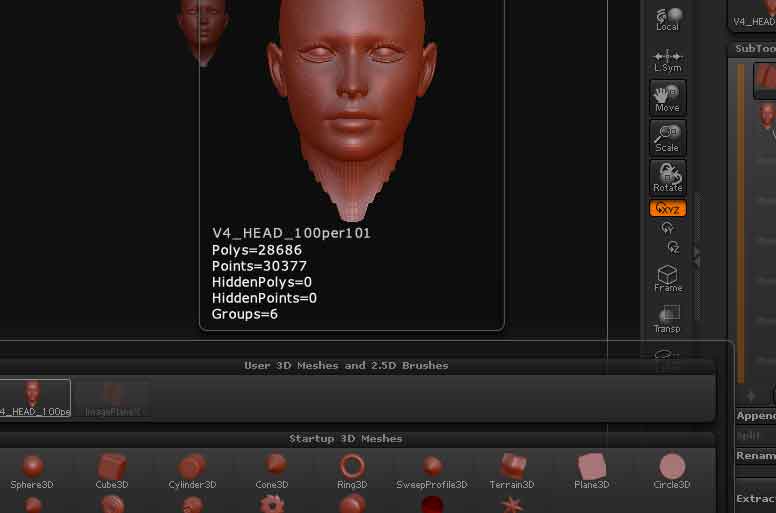Open the V4_HEAD current tool thumbnail
The image size is (776, 513).
753,15
